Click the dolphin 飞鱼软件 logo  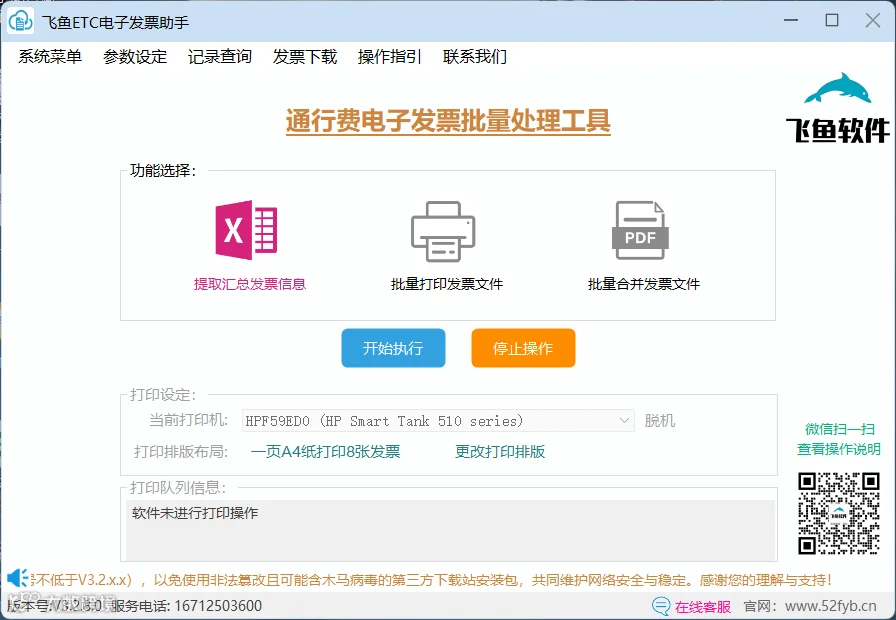click(838, 107)
